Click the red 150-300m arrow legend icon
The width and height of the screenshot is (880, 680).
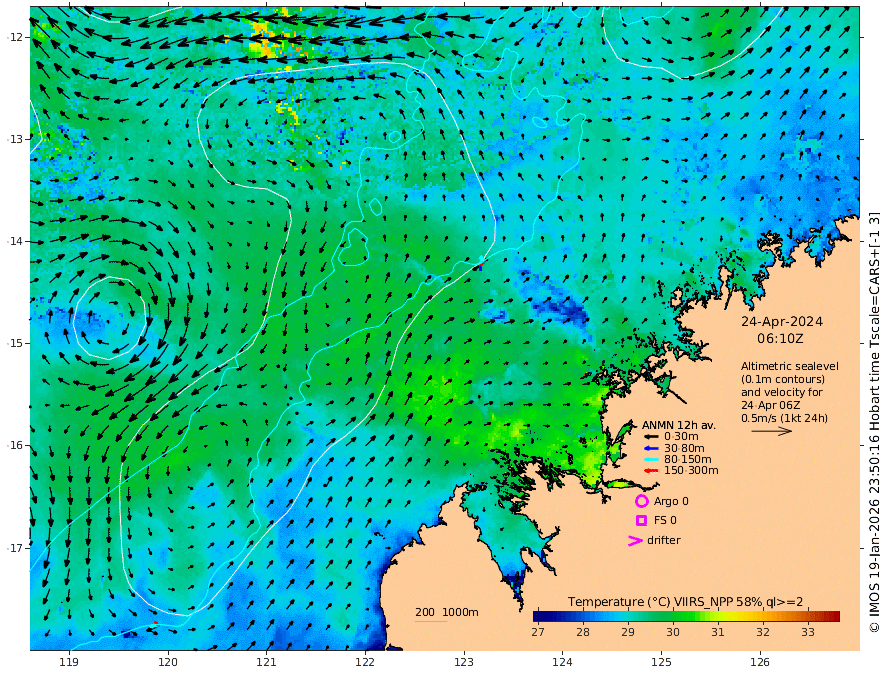point(651,470)
